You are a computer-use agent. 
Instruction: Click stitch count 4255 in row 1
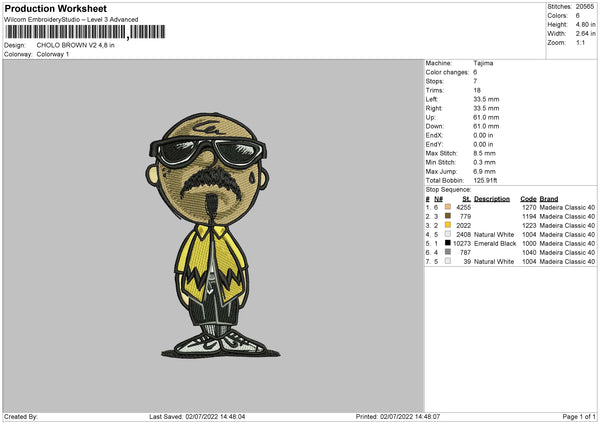463,207
